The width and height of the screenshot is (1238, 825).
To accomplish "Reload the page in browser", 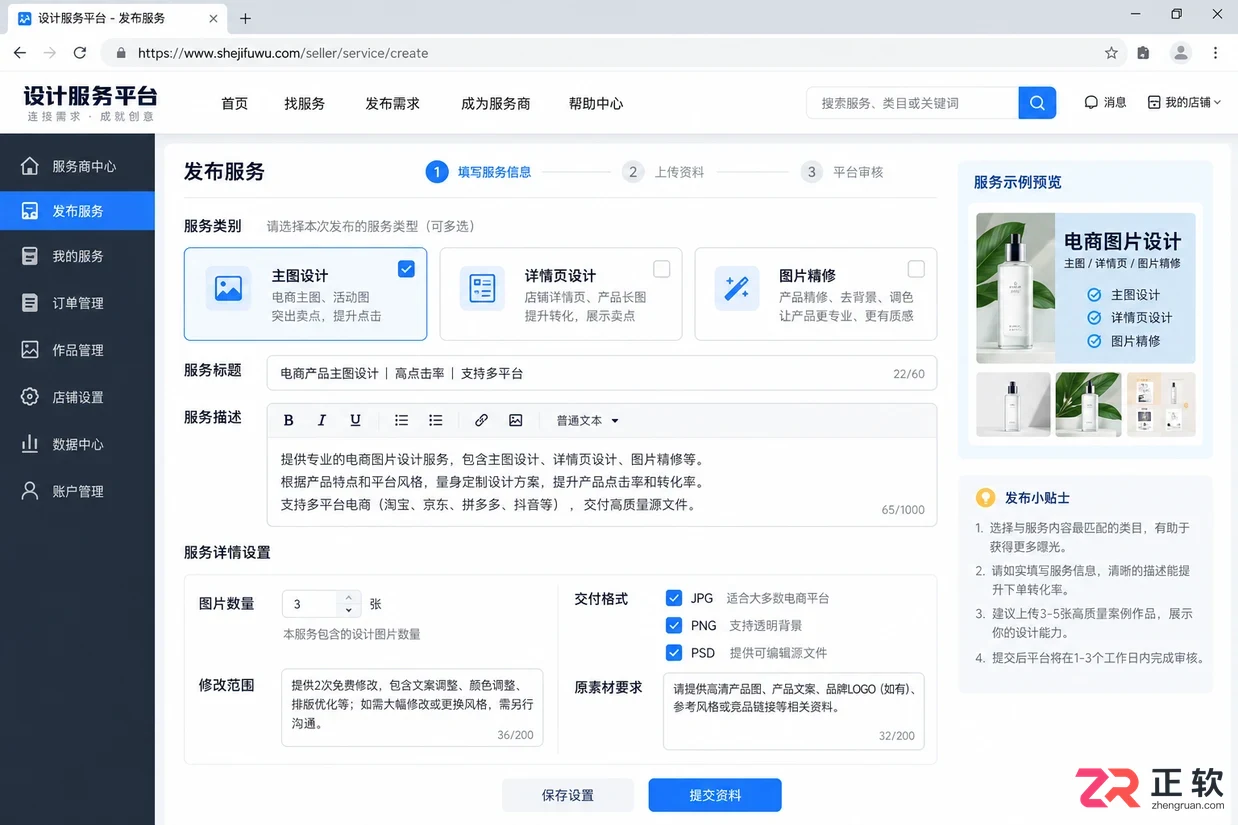I will click(80, 53).
